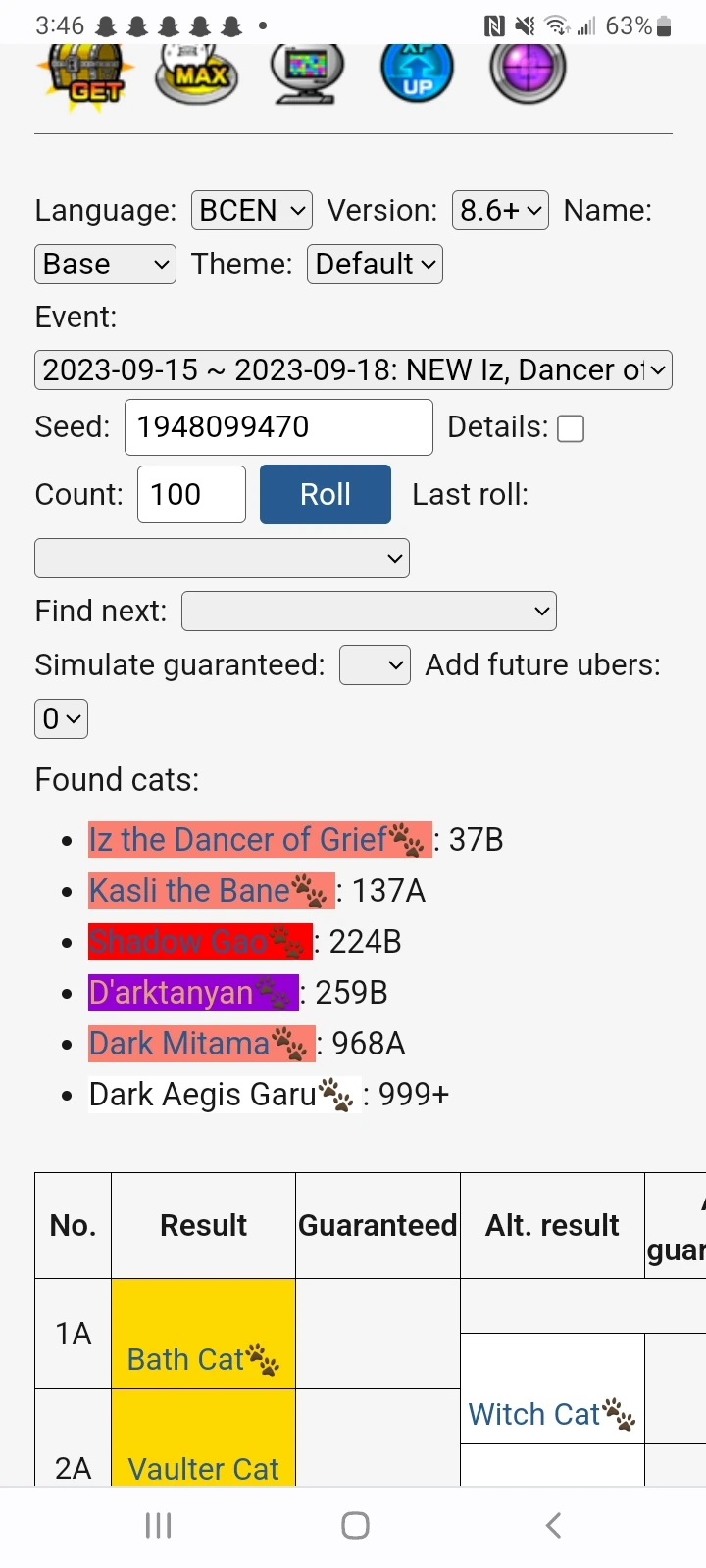
Task: Open the Theme dropdown showing Default
Action: [374, 263]
